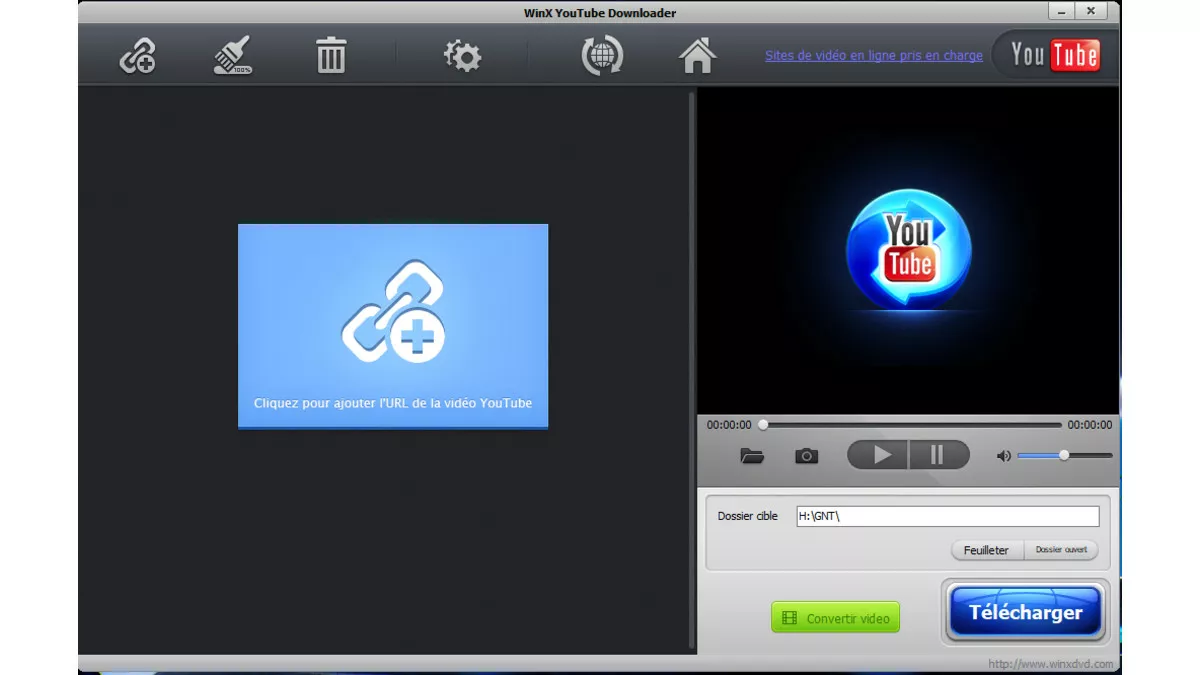Image resolution: width=1200 pixels, height=675 pixels.
Task: Start download with the Télécharger button
Action: [x=1025, y=611]
